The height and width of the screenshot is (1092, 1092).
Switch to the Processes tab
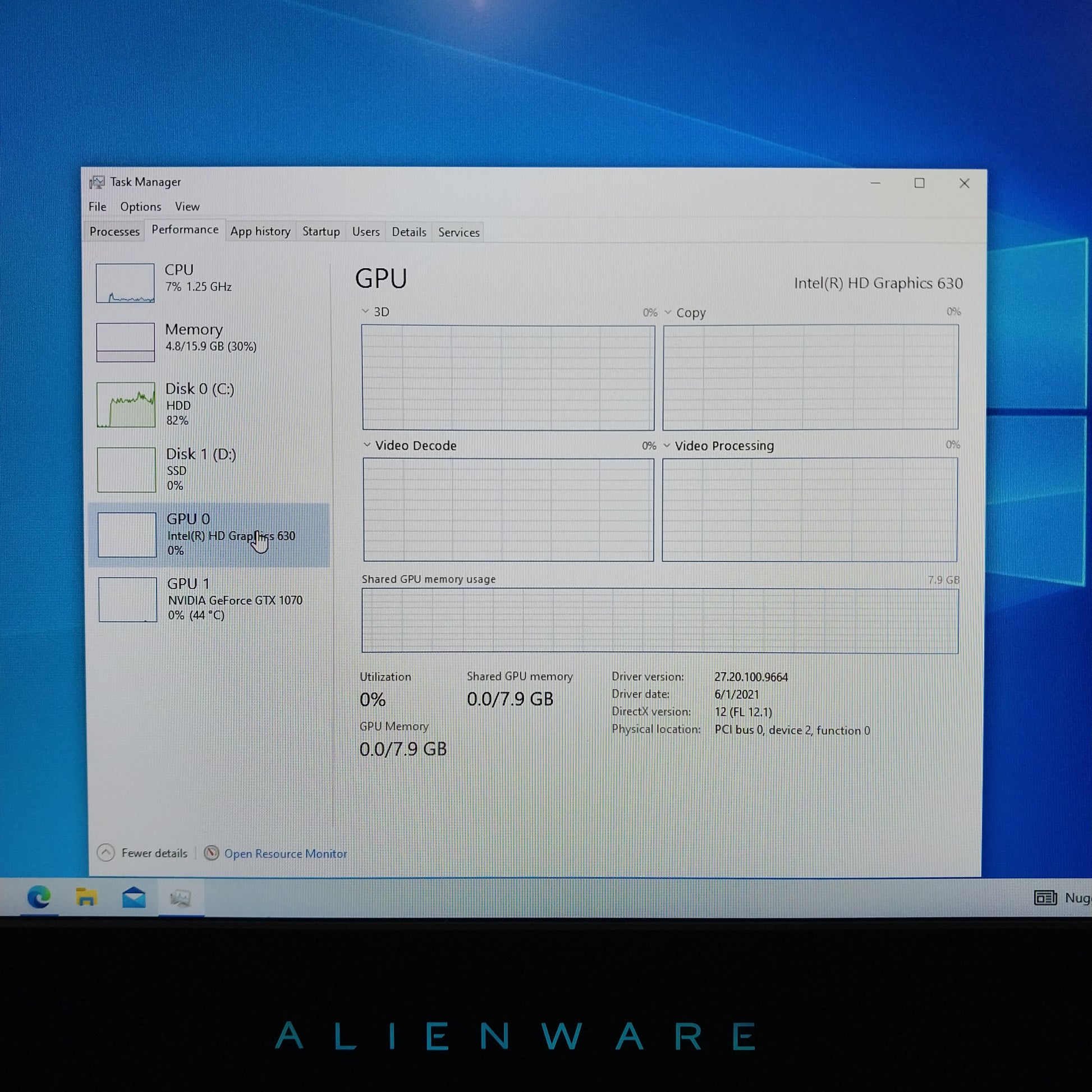(x=114, y=232)
